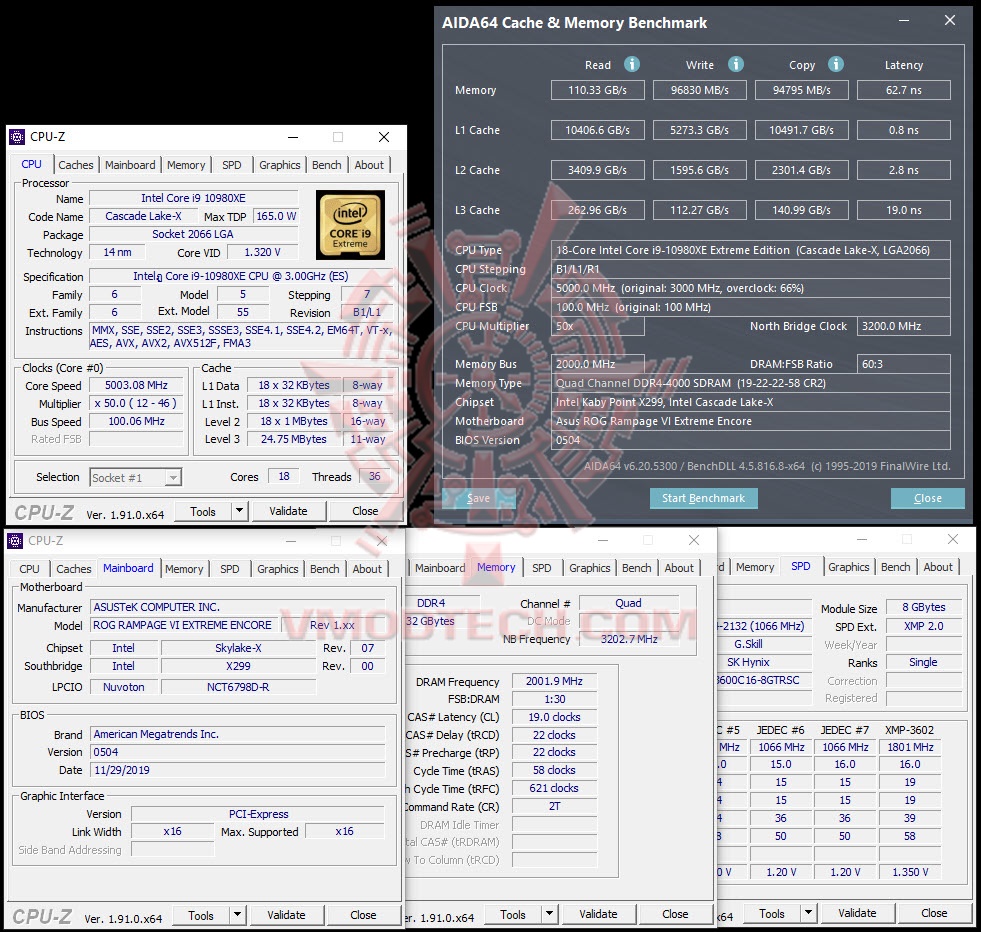Screen dimensions: 981x932
Task: Select the SPD tab in the Memory CPU-Z window
Action: coord(542,568)
